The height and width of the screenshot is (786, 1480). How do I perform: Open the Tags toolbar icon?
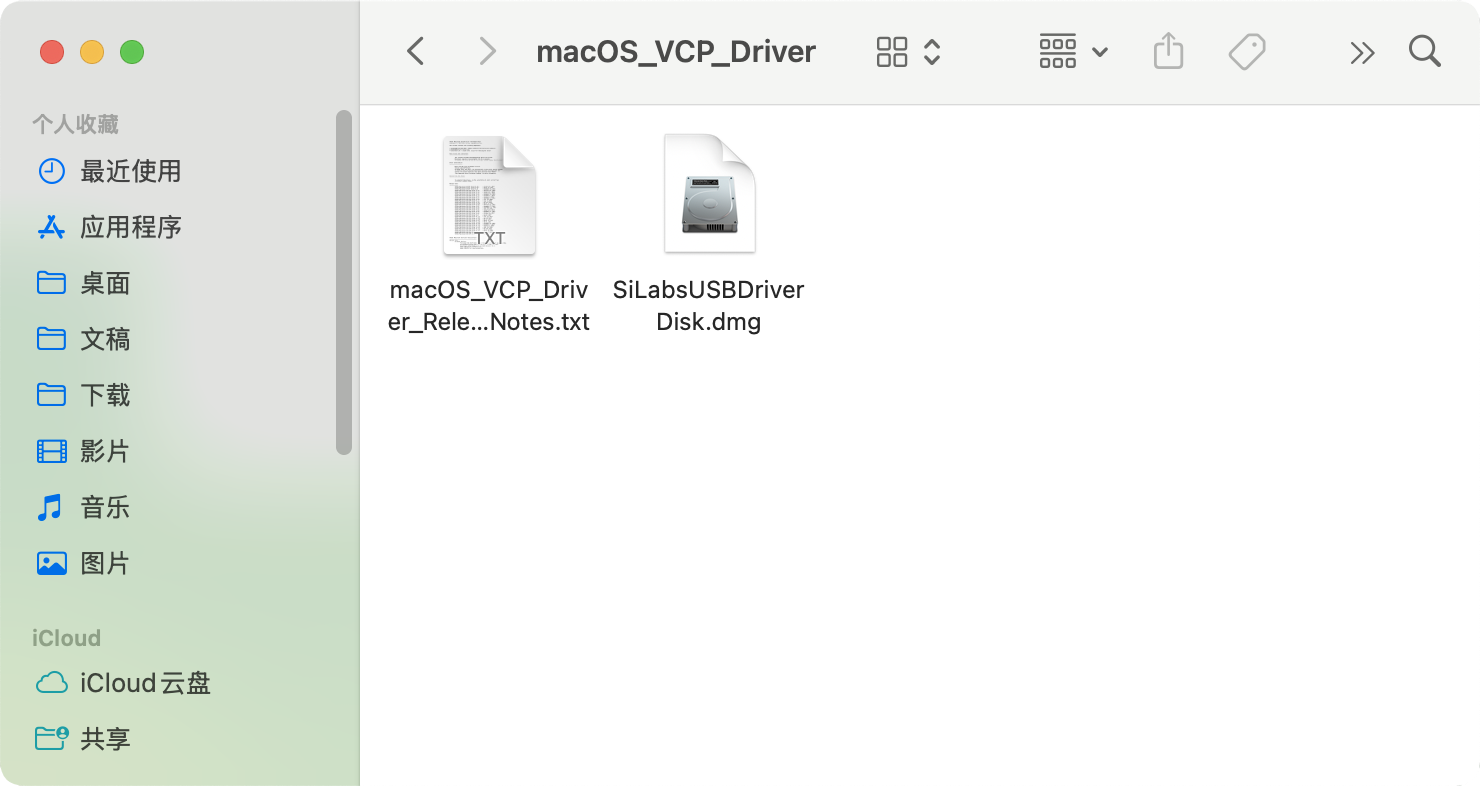click(x=1247, y=51)
